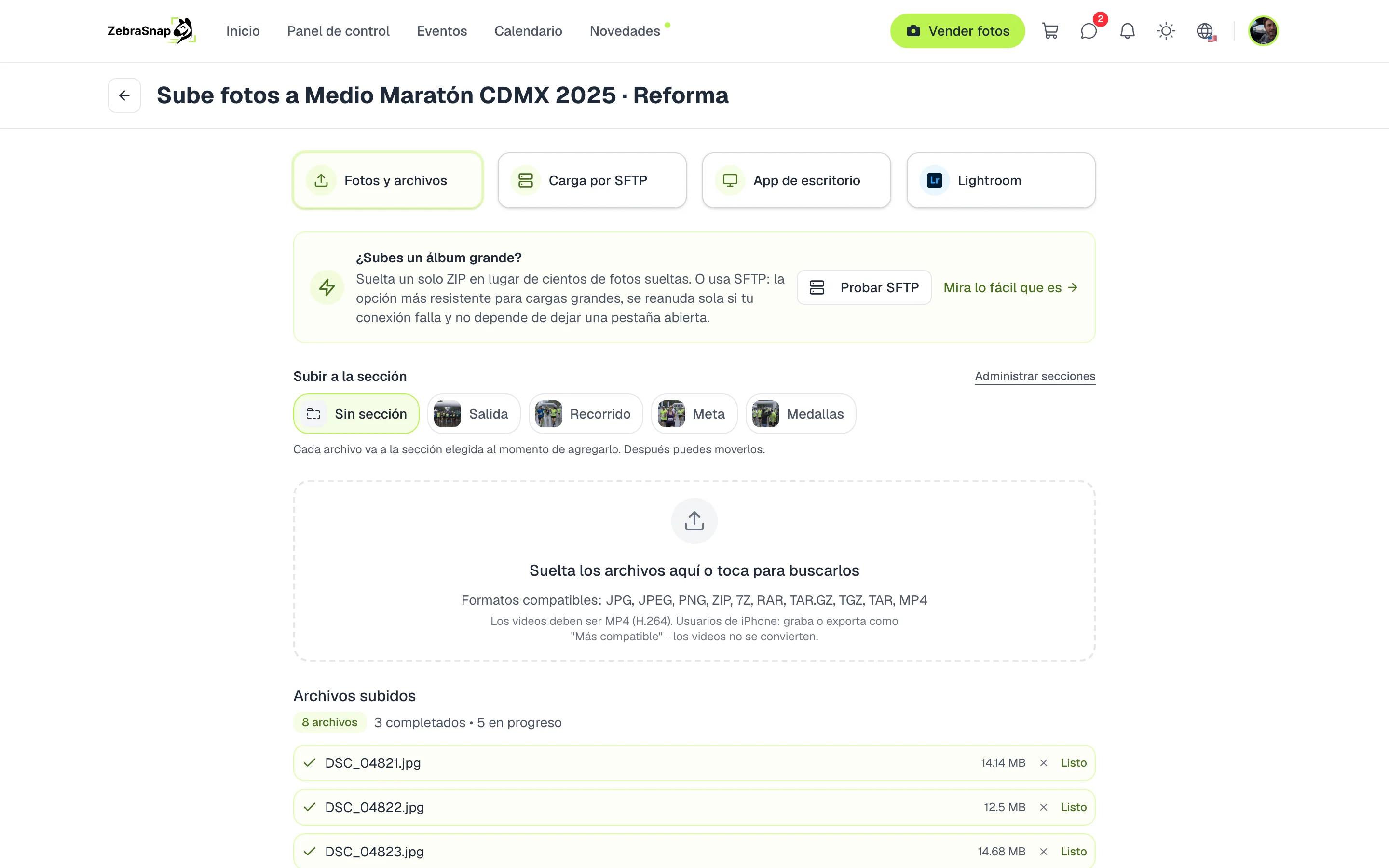Remove DSC_04822.jpg with its X
Screen dimensions: 1389x868
(1044, 807)
